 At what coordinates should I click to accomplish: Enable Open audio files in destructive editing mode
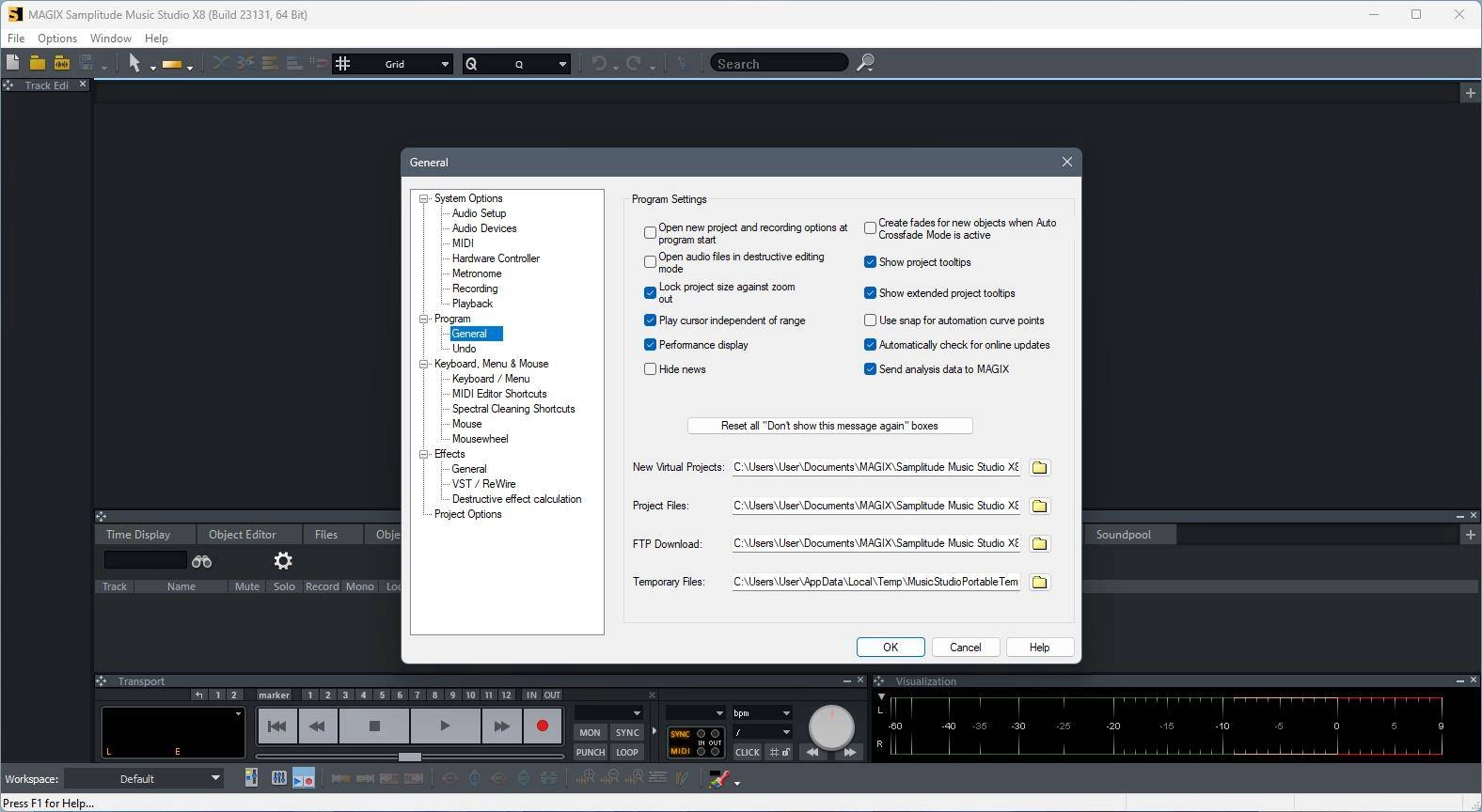pos(650,261)
